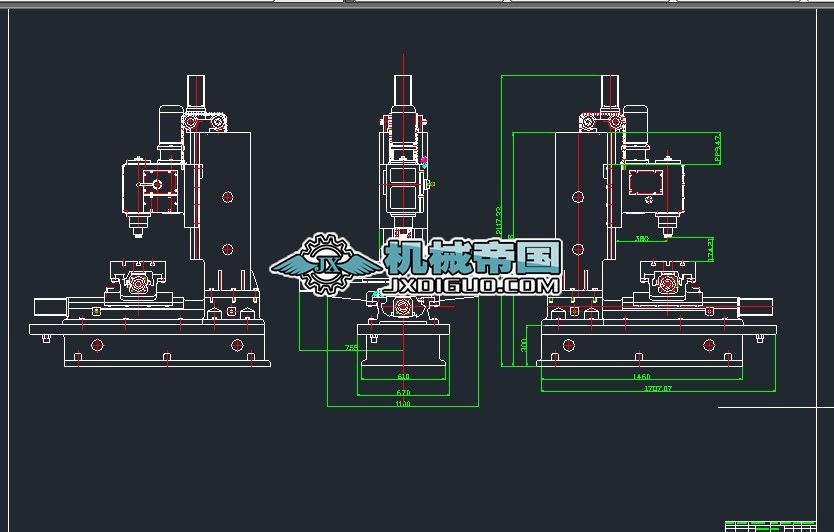Viewport: 834px width, 532px height.
Task: Click left base hole on left view bed
Action: coord(97,345)
